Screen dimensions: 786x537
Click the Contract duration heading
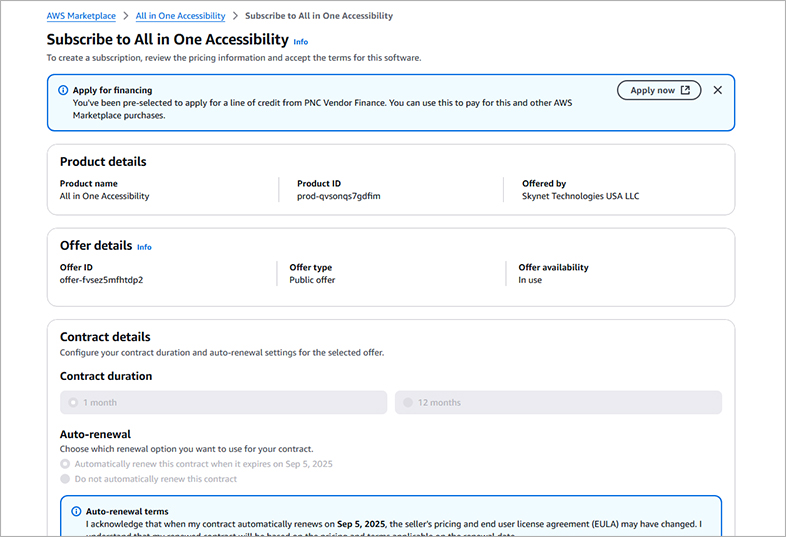[106, 376]
